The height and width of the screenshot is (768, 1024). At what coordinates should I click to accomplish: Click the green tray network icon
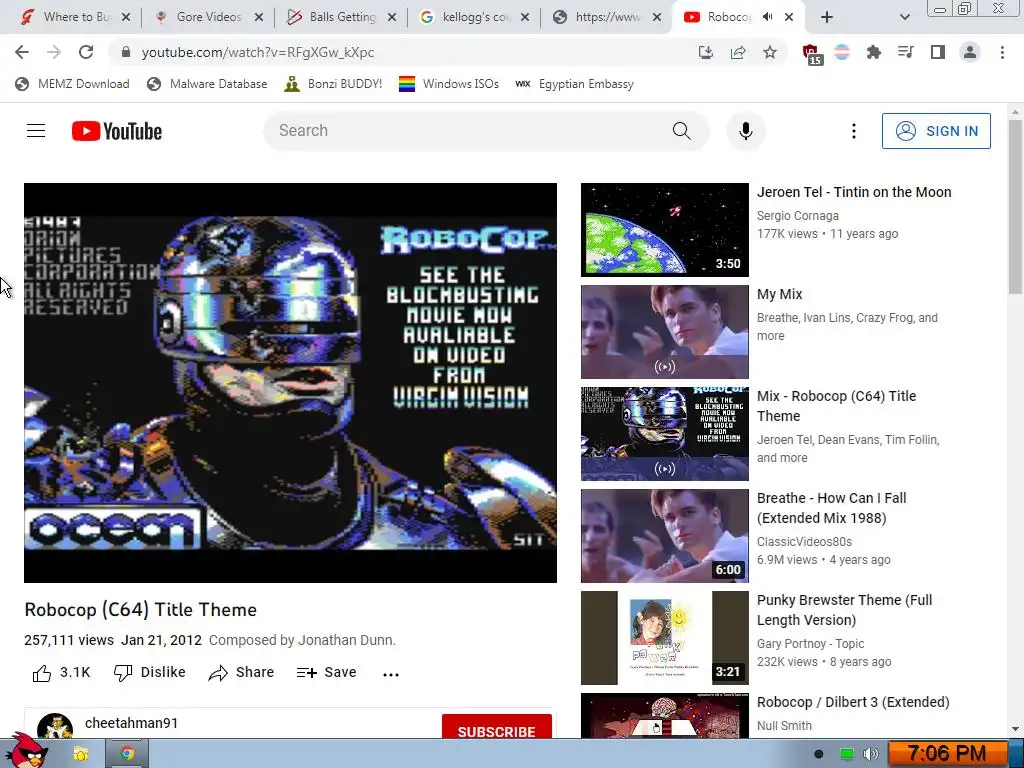[x=846, y=754]
